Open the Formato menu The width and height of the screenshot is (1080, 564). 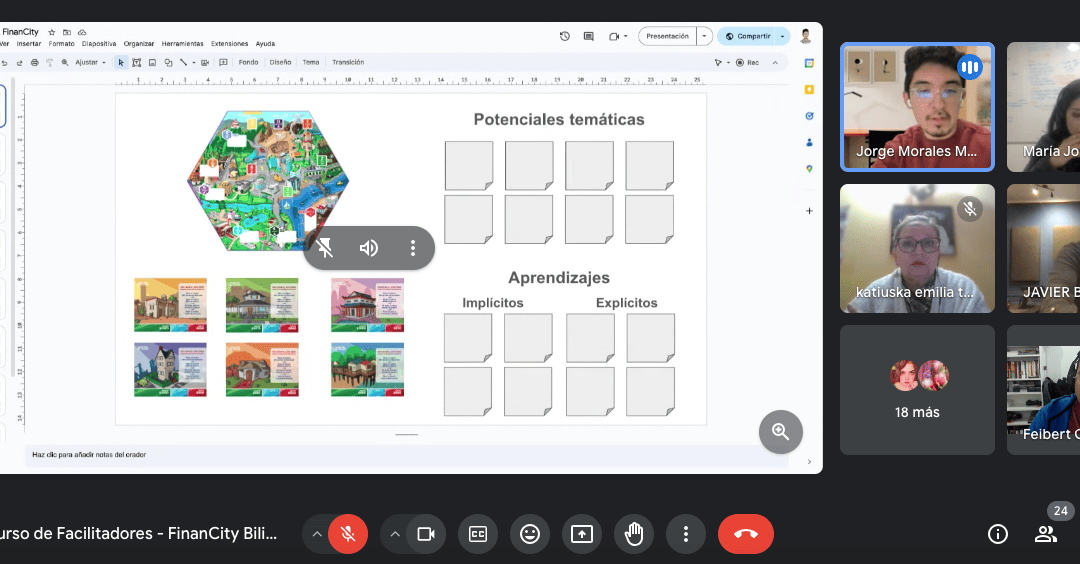(61, 43)
